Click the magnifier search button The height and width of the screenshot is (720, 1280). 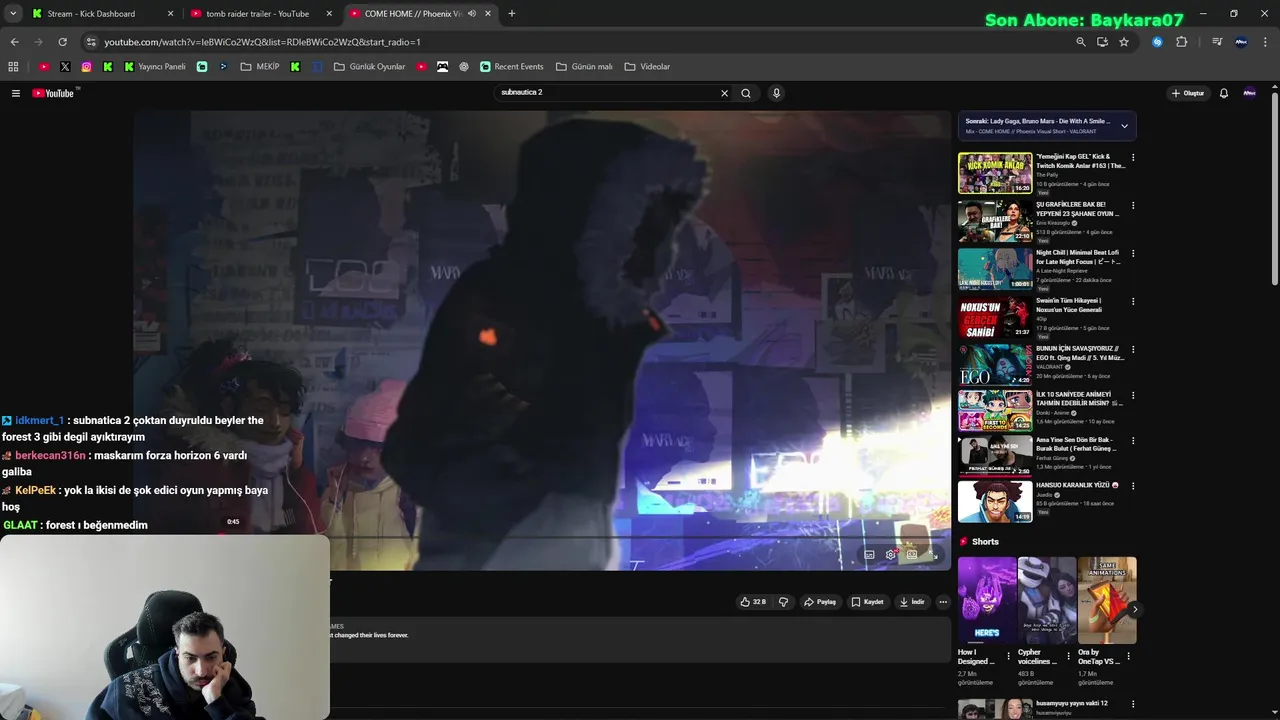746,93
